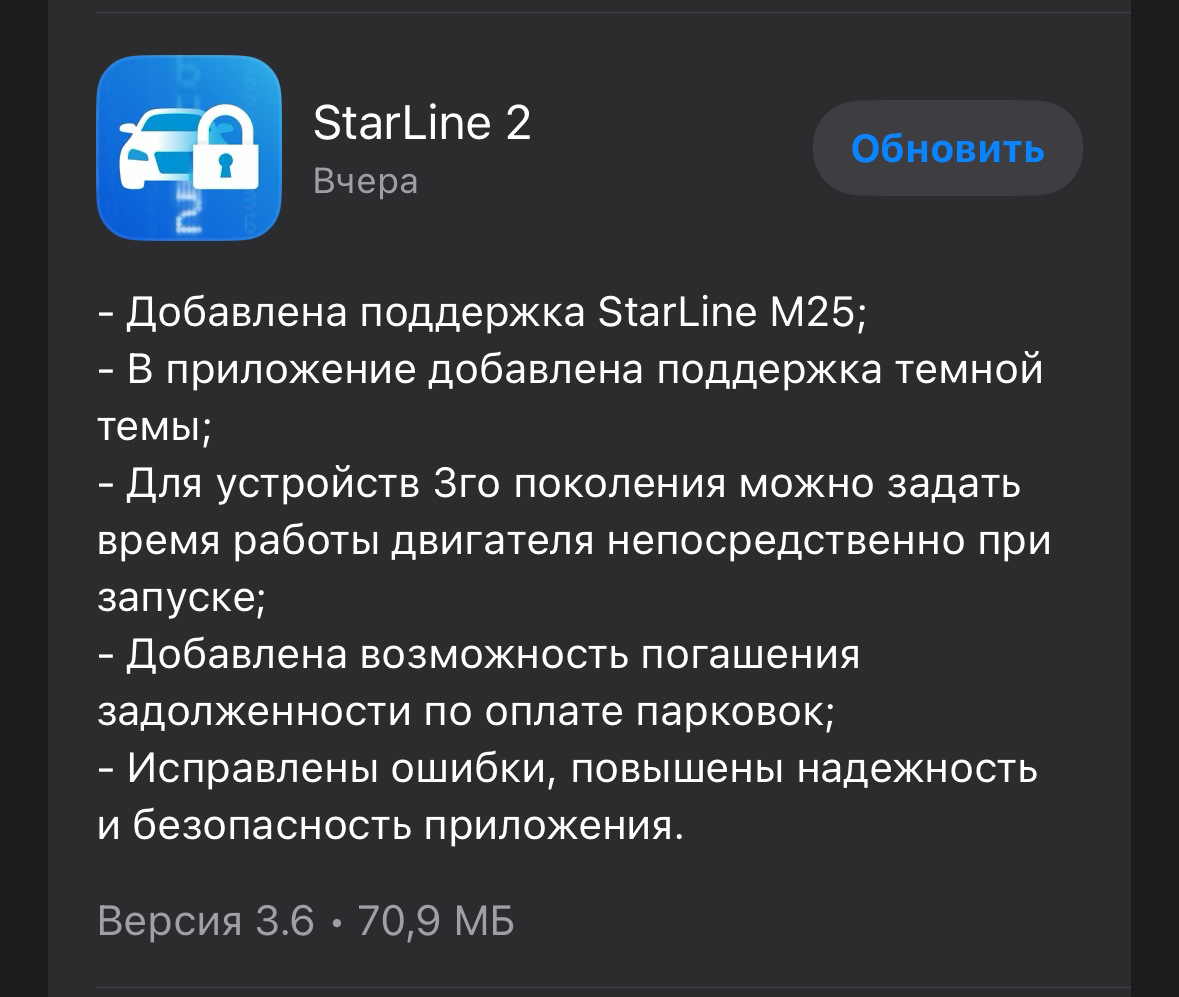Click the word темы; in the notes
The image size is (1179, 997).
(155, 426)
